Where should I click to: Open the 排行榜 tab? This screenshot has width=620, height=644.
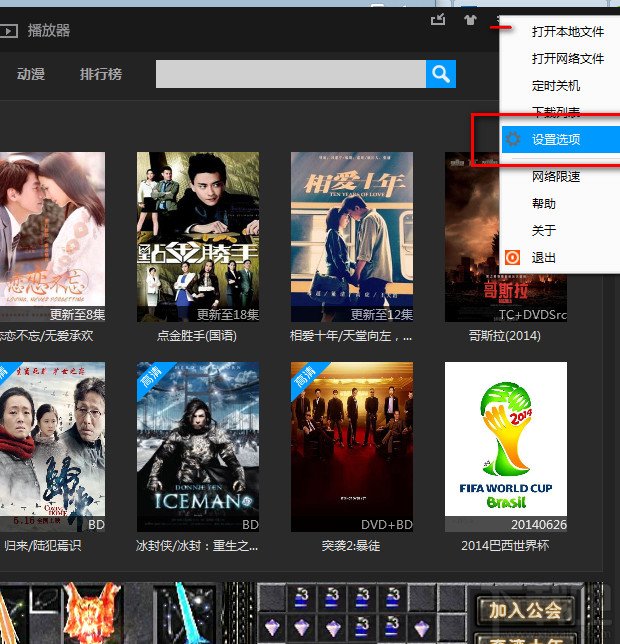point(101,74)
